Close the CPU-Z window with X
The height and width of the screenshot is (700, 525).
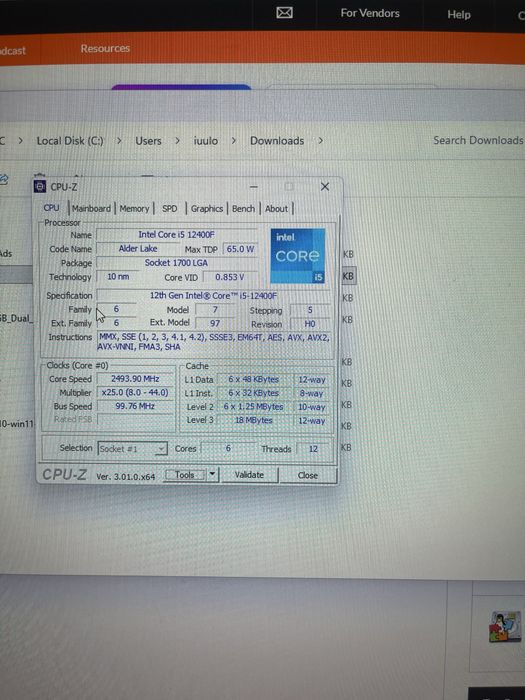(x=325, y=187)
